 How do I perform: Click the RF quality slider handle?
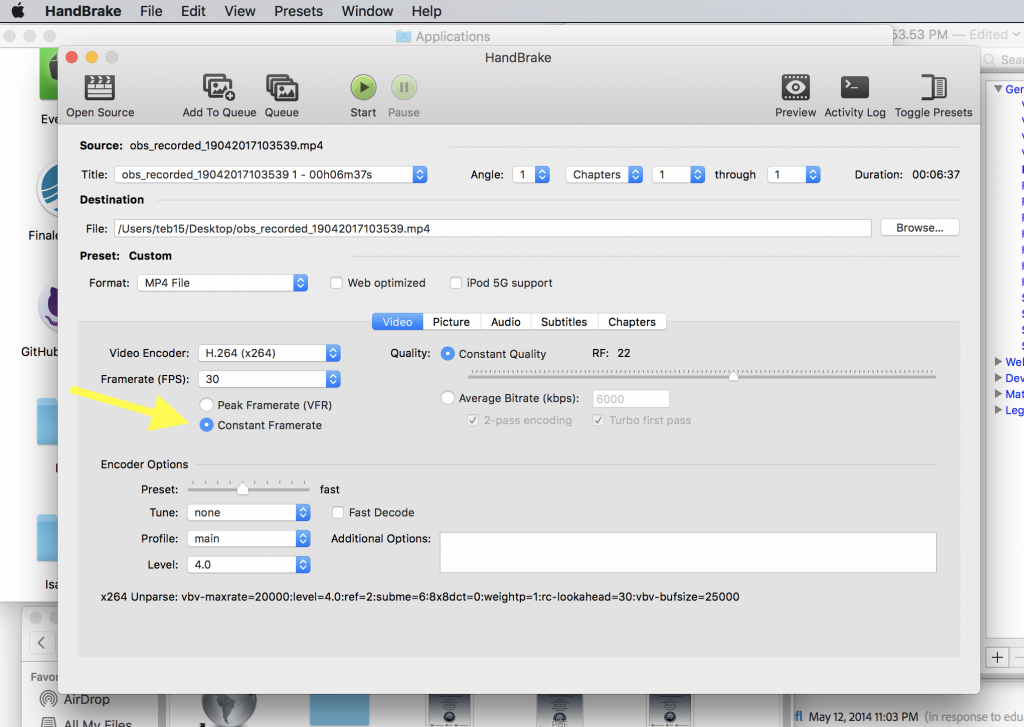(733, 376)
